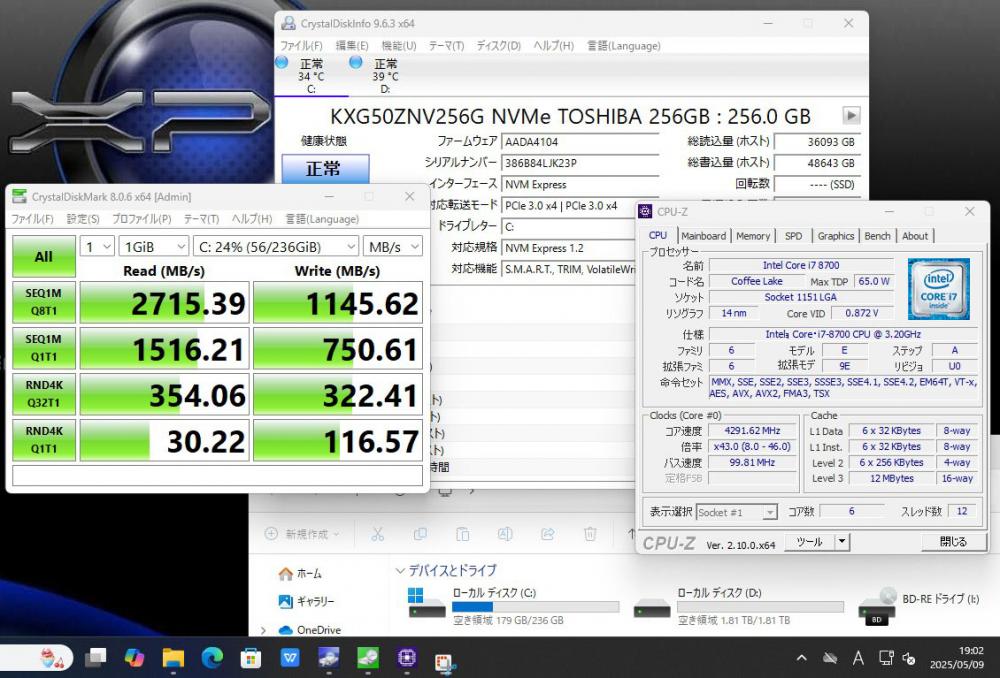1000x678 pixels.
Task: Click the next disk arrow in CrystalDiskInfo
Action: tap(851, 115)
